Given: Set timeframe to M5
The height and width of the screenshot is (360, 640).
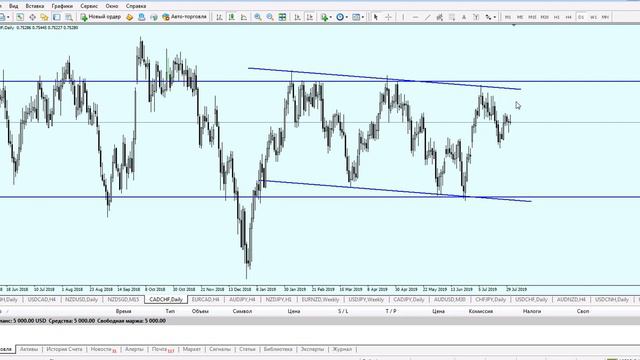Looking at the screenshot, I should (x=520, y=17).
